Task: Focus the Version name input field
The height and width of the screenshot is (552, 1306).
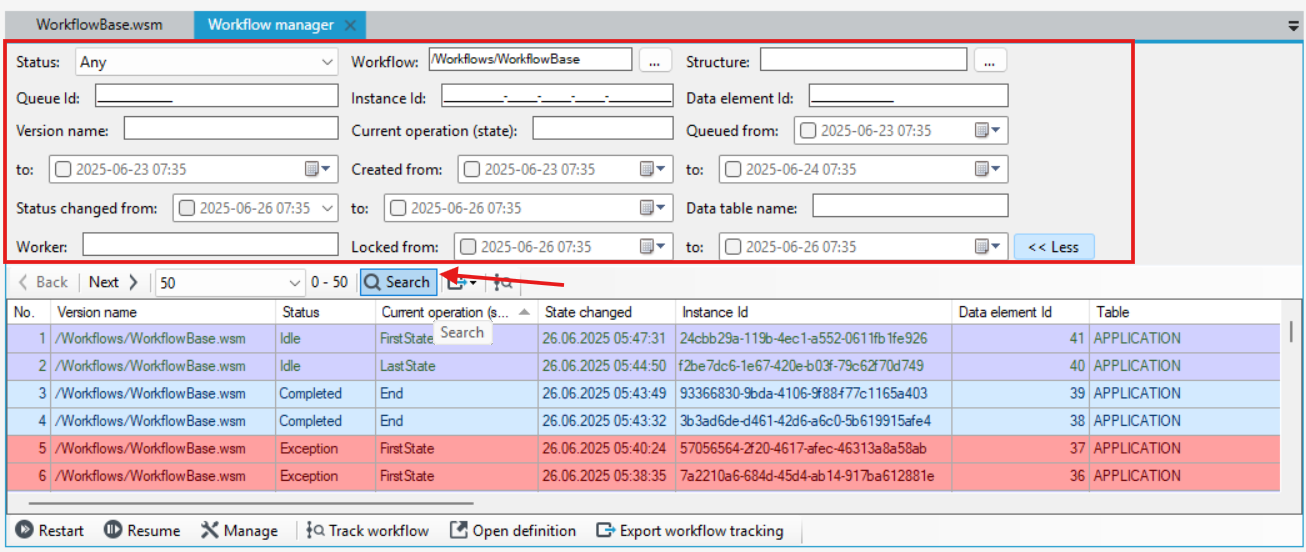Action: pos(232,128)
